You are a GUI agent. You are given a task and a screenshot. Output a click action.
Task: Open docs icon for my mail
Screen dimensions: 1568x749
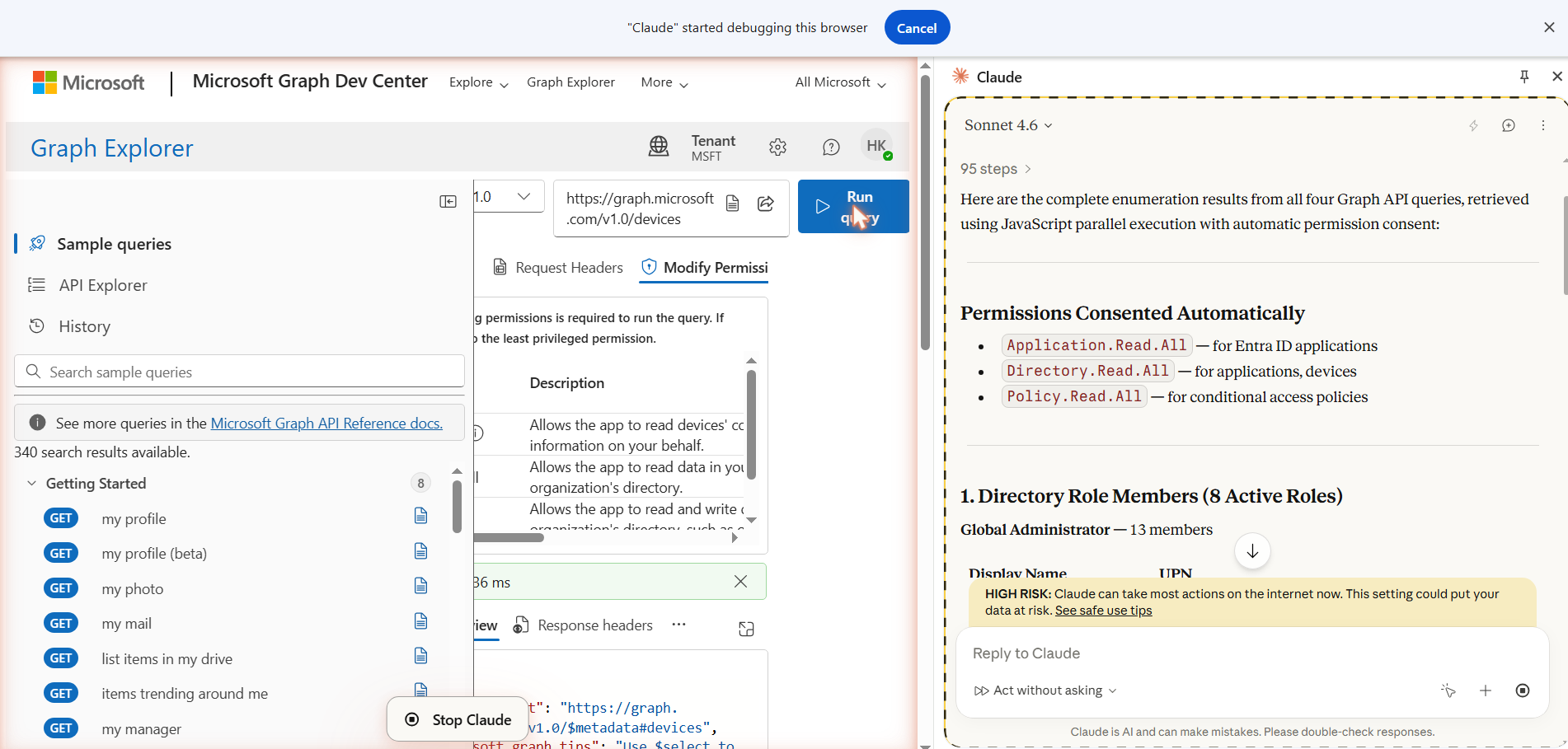pos(420,620)
